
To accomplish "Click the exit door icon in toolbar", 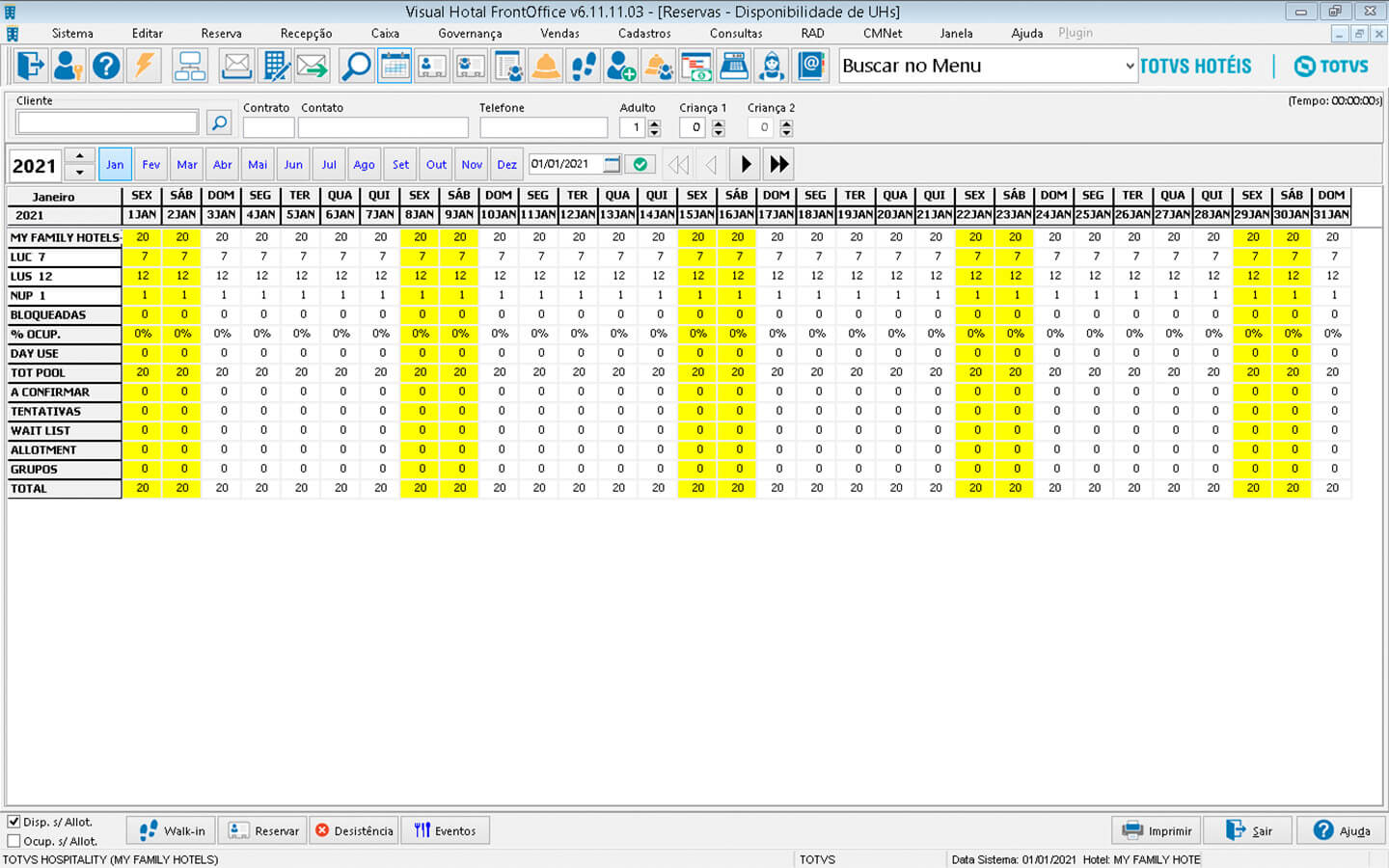I will click(30, 67).
